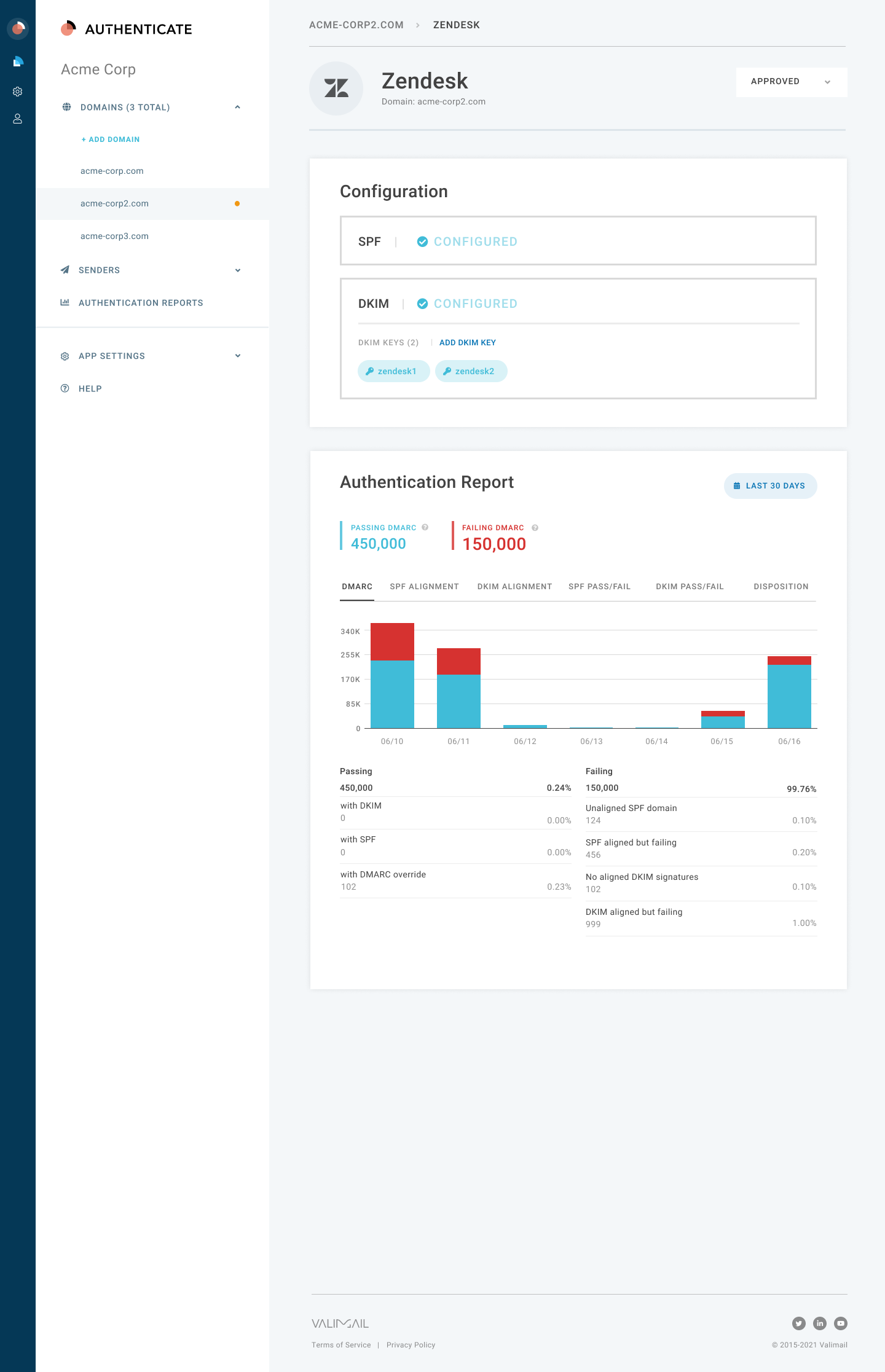The width and height of the screenshot is (885, 1372).
Task: Expand the App Settings menu
Action: (238, 356)
